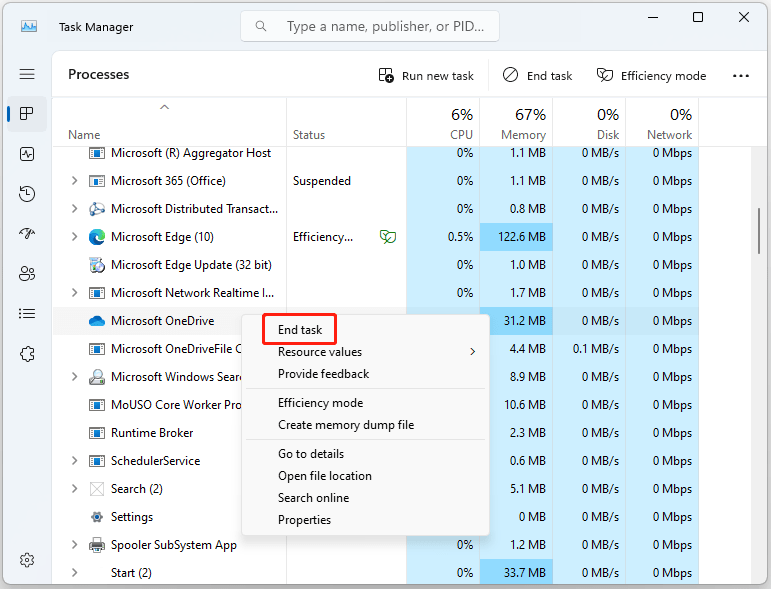Click the process list vertical scrollbar
This screenshot has height=589, width=771.
point(759,231)
